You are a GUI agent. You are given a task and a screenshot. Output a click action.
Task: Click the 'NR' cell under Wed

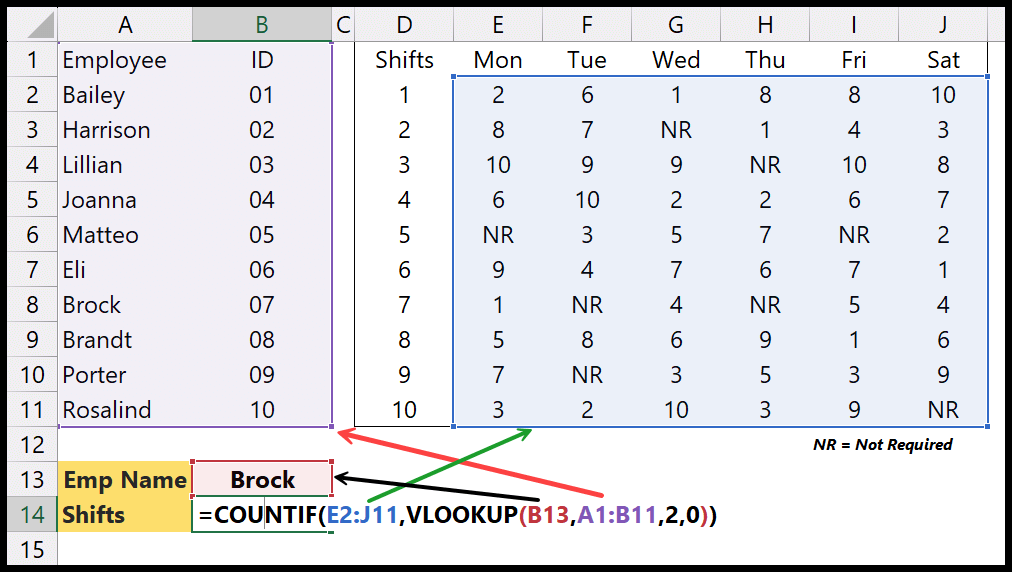[676, 130]
